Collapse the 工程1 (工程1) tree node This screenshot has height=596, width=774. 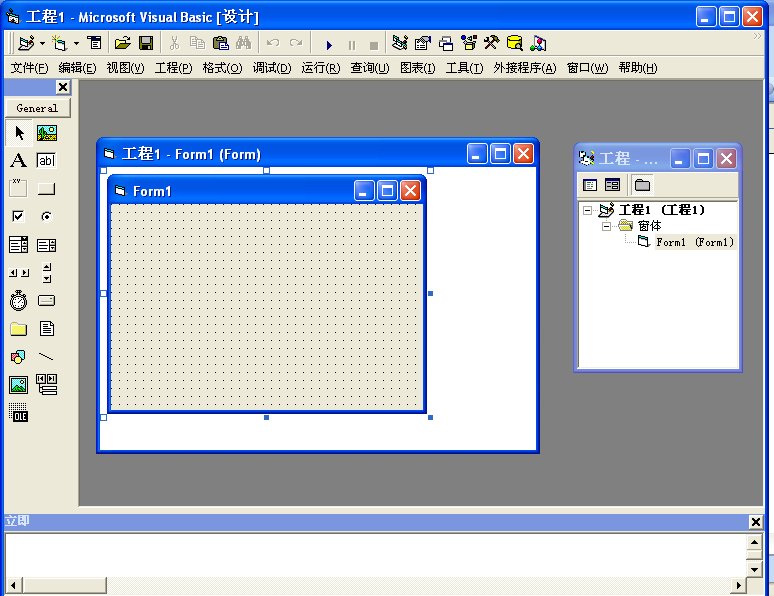click(x=587, y=210)
